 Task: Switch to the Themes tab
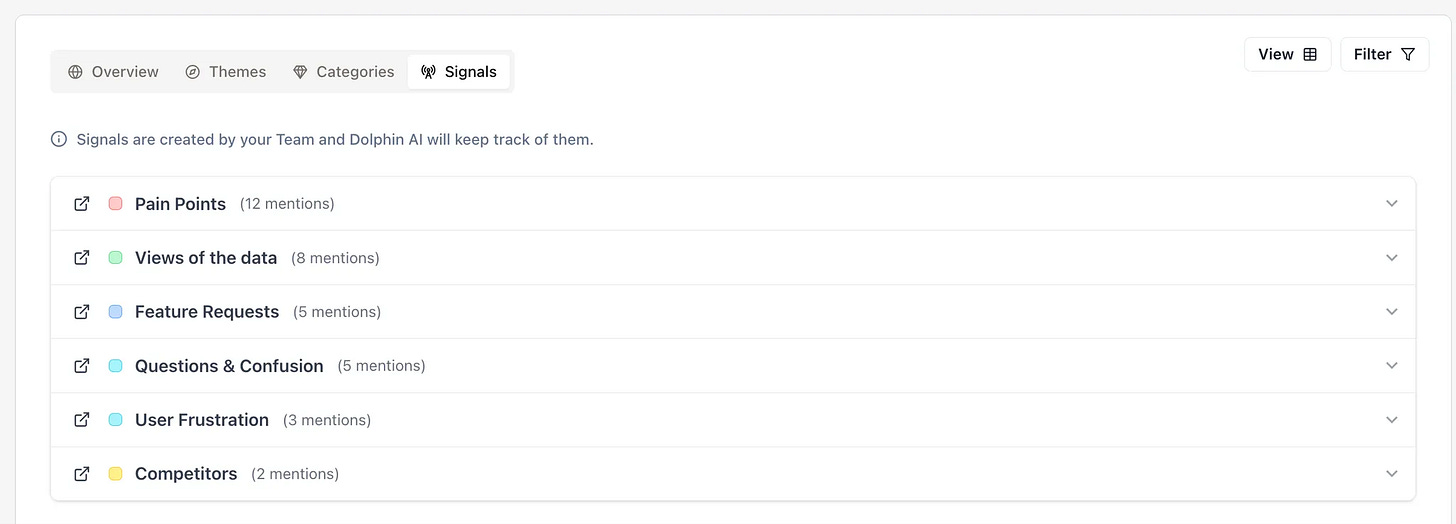point(226,72)
